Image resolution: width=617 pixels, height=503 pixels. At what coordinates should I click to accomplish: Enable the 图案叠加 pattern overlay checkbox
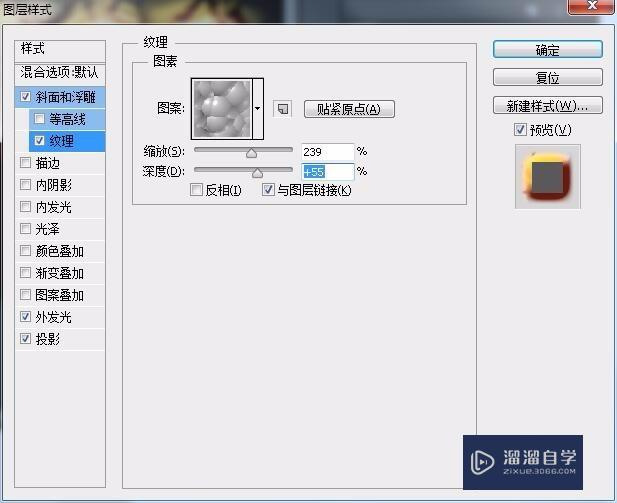tap(26, 295)
